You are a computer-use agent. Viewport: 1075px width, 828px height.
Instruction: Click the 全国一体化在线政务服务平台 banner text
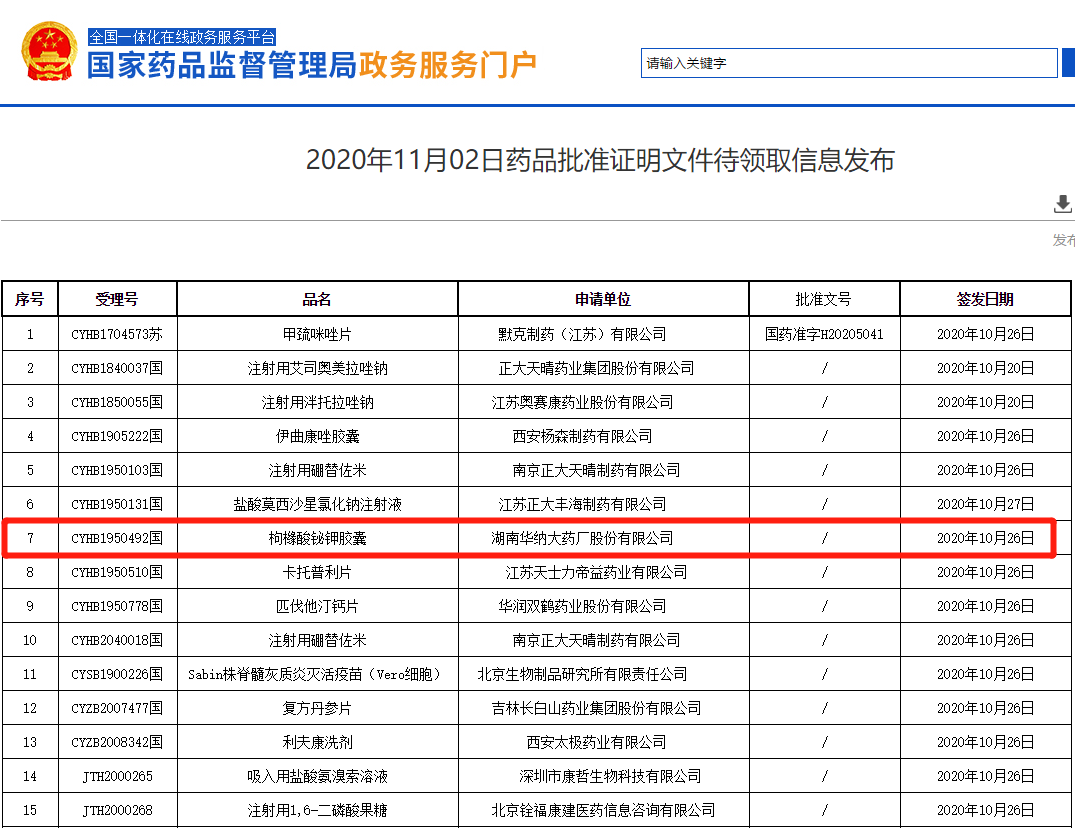[182, 36]
